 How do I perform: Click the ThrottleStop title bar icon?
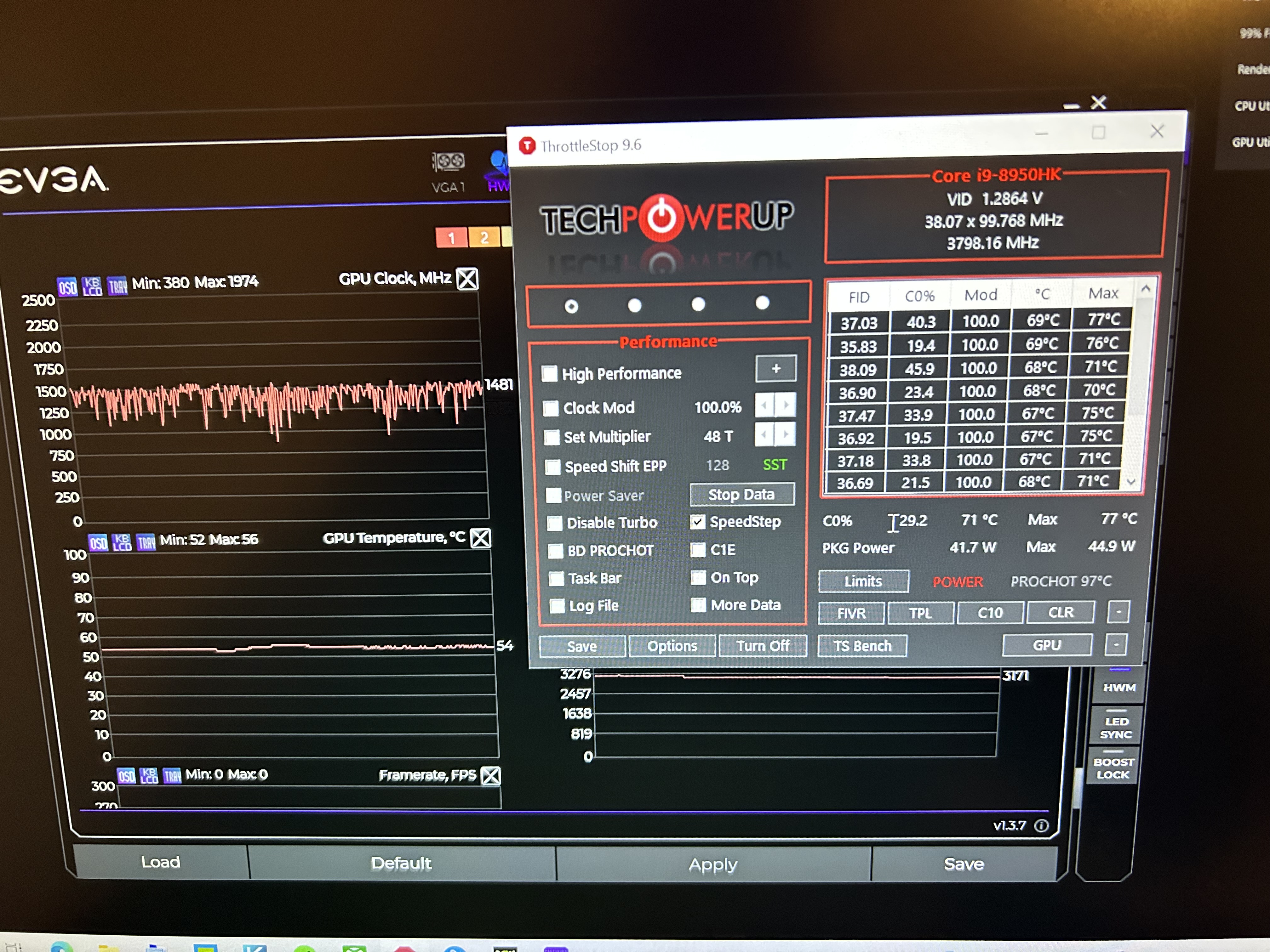[x=527, y=146]
